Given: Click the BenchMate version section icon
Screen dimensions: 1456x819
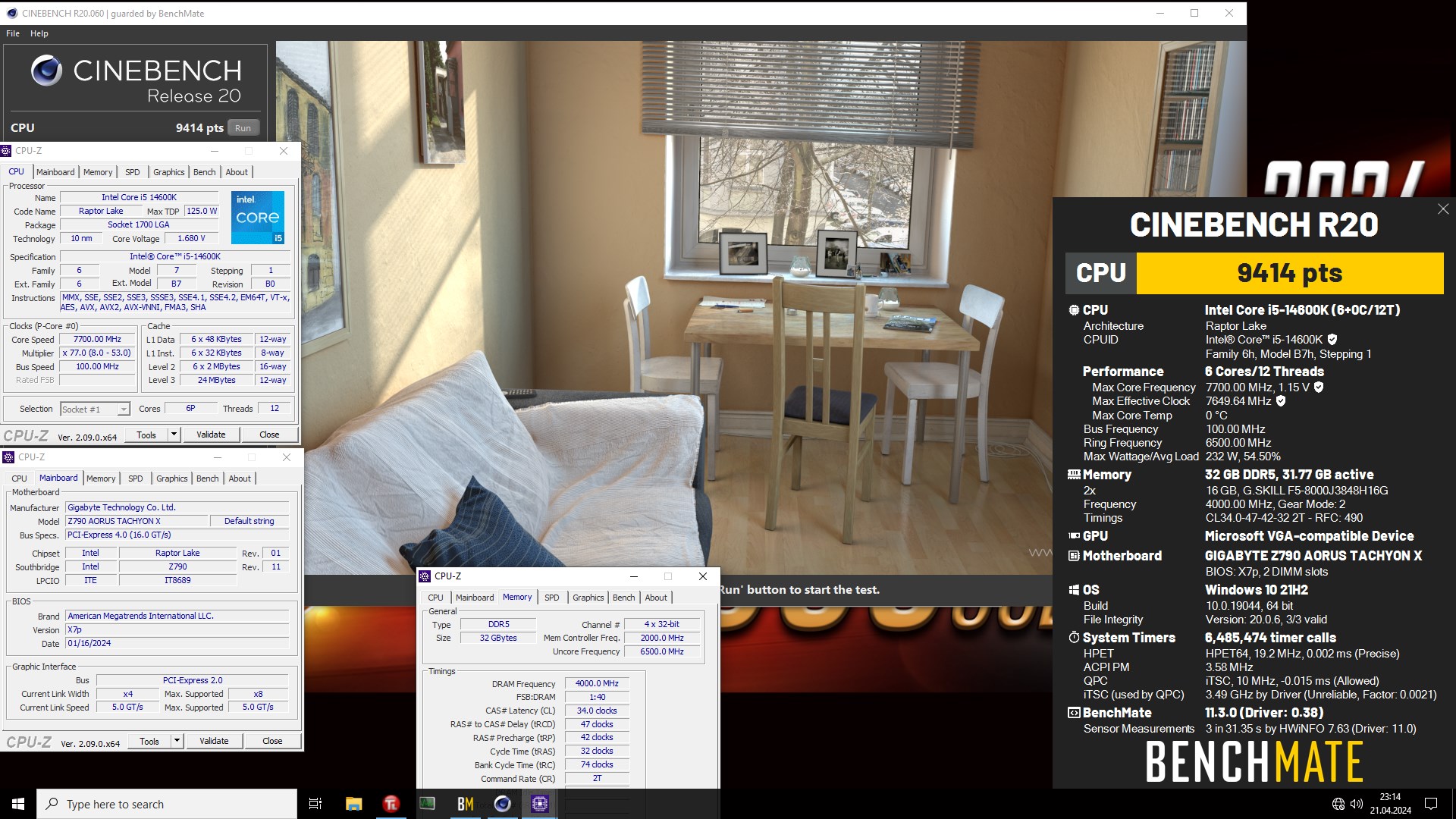Looking at the screenshot, I should coord(1074,713).
